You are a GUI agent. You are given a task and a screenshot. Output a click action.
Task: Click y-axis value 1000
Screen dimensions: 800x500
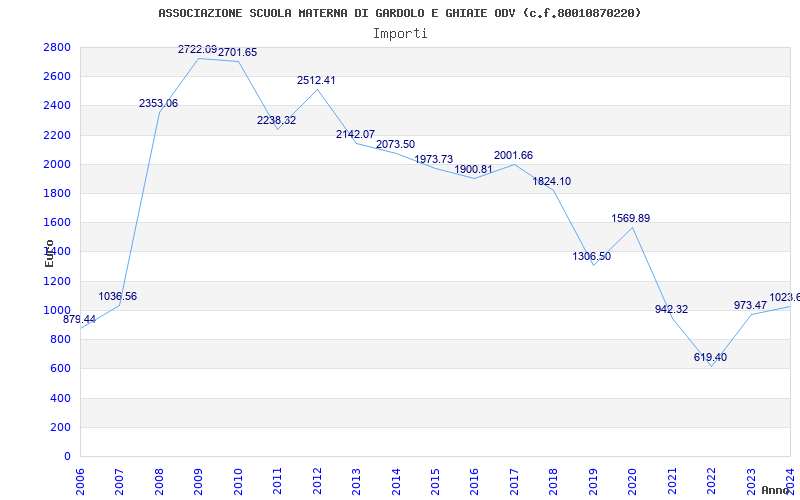pyautogui.click(x=57, y=310)
